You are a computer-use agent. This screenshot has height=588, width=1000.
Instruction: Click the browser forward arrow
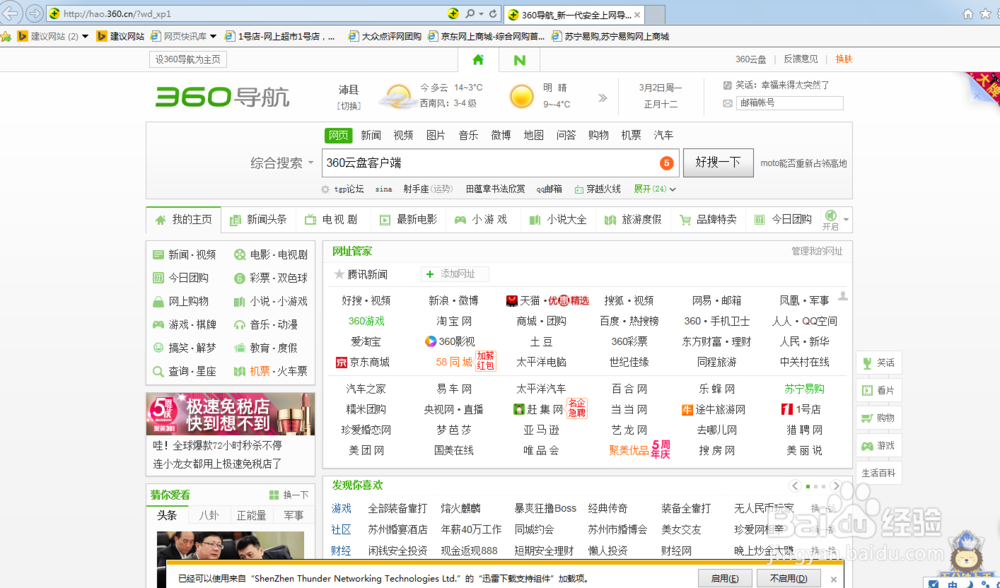(x=34, y=13)
